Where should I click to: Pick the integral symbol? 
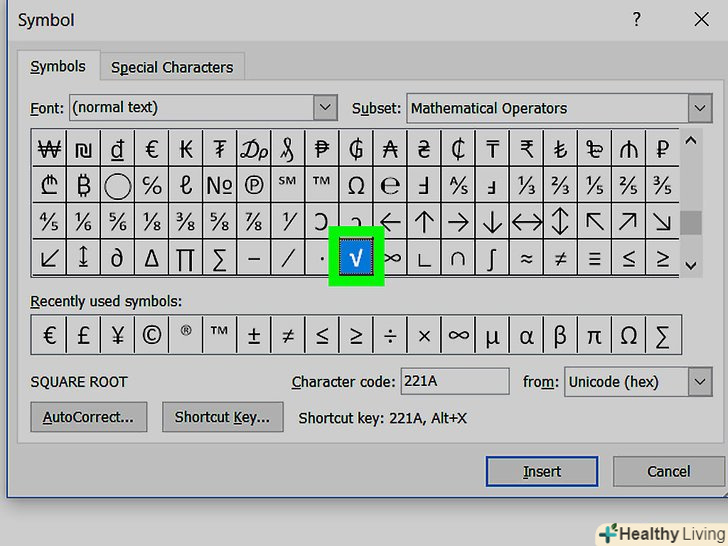coord(492,257)
